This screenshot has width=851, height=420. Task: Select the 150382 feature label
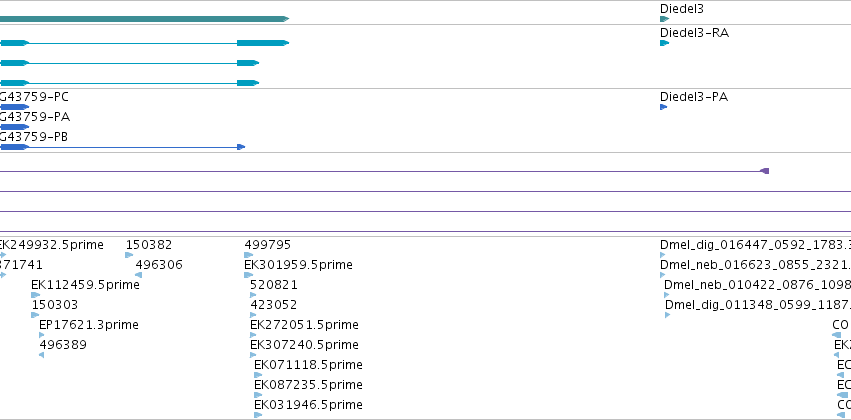149,245
